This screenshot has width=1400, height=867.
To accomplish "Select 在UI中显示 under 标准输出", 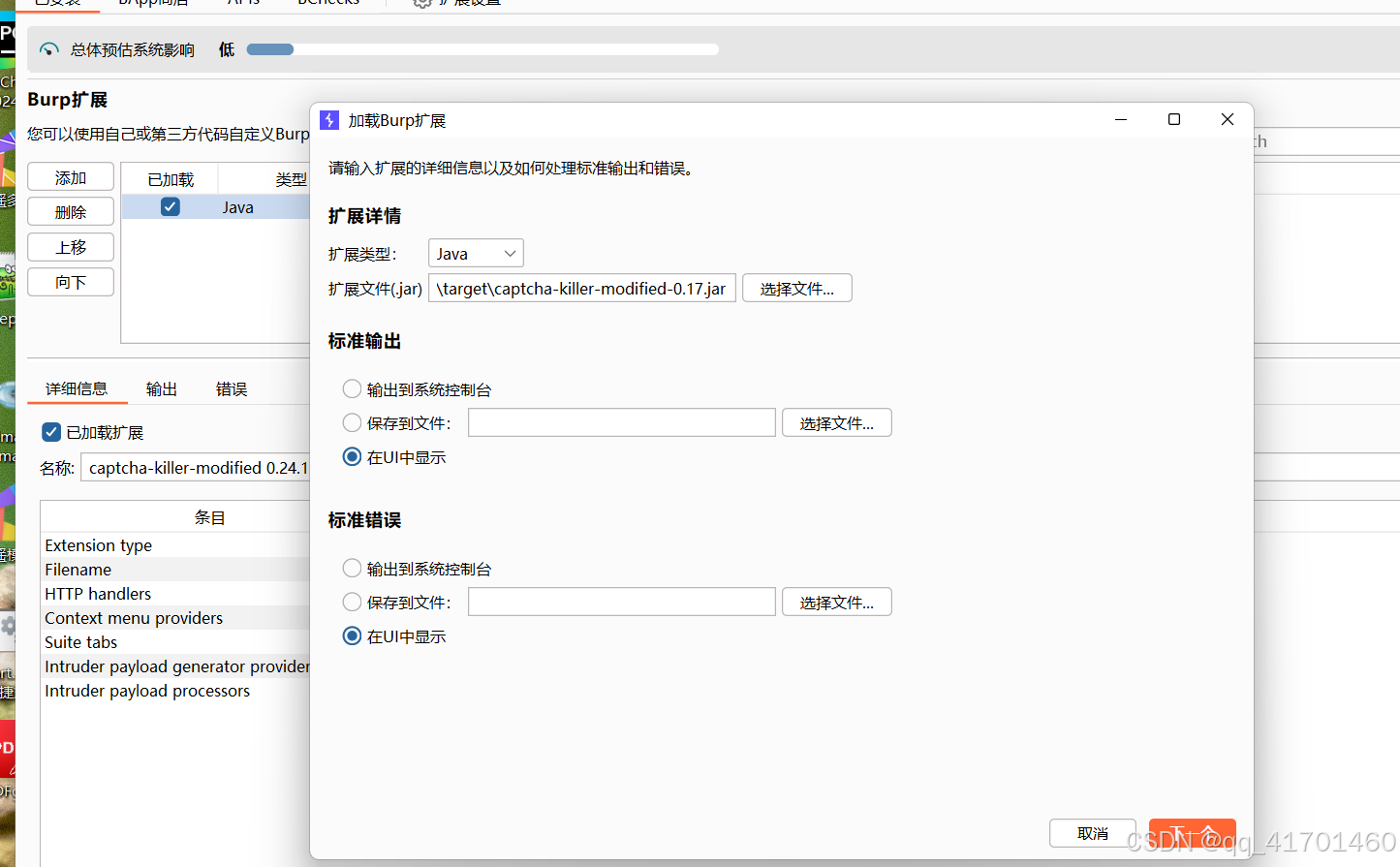I will pos(353,456).
